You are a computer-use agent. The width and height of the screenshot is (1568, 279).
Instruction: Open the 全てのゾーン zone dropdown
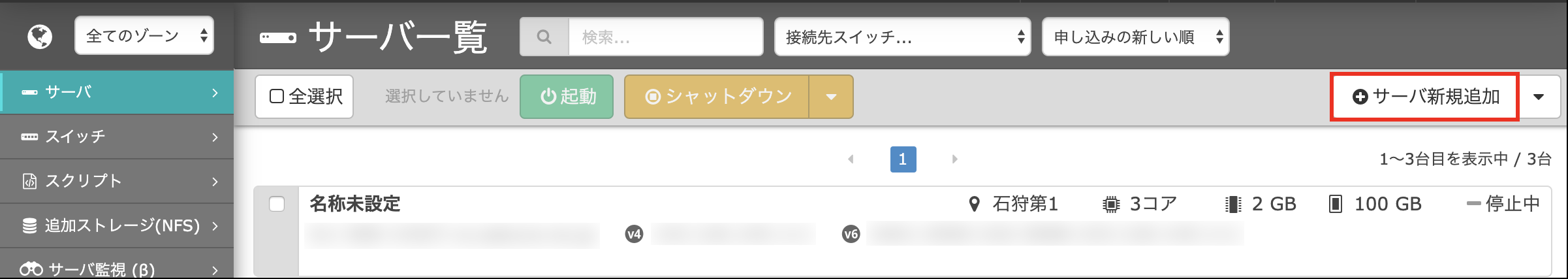click(x=144, y=35)
